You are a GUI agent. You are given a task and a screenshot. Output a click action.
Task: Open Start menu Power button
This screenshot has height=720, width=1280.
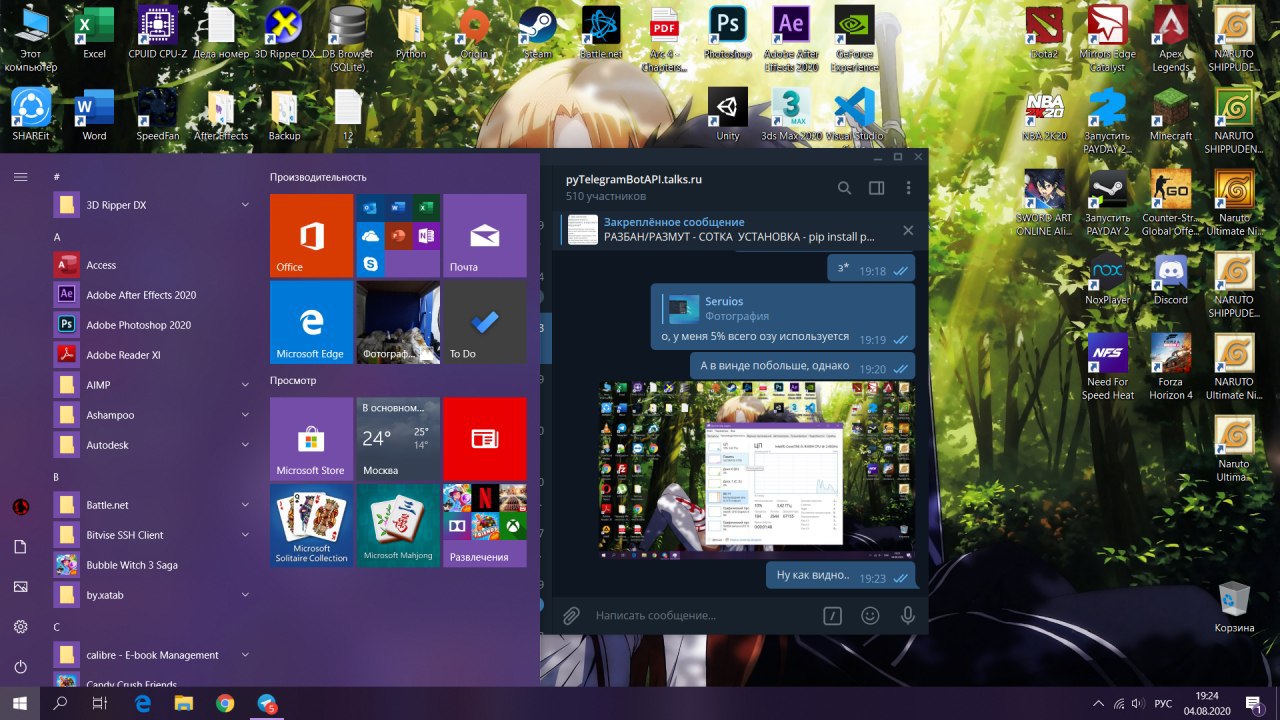tap(20, 667)
